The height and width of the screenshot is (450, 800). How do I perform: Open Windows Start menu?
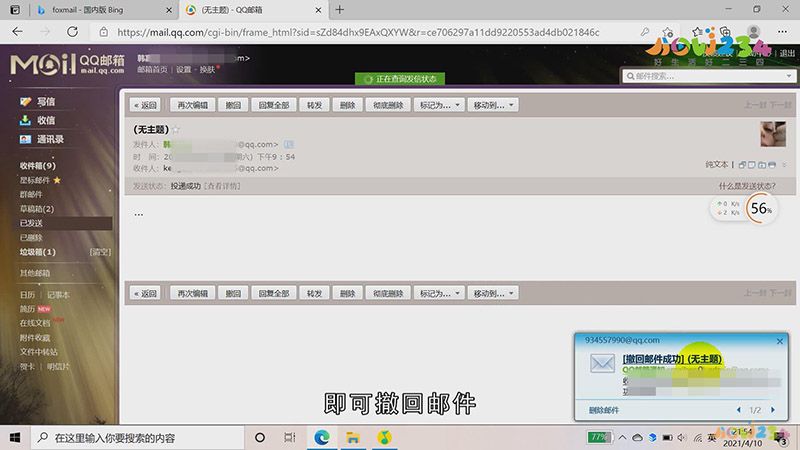[x=15, y=438]
